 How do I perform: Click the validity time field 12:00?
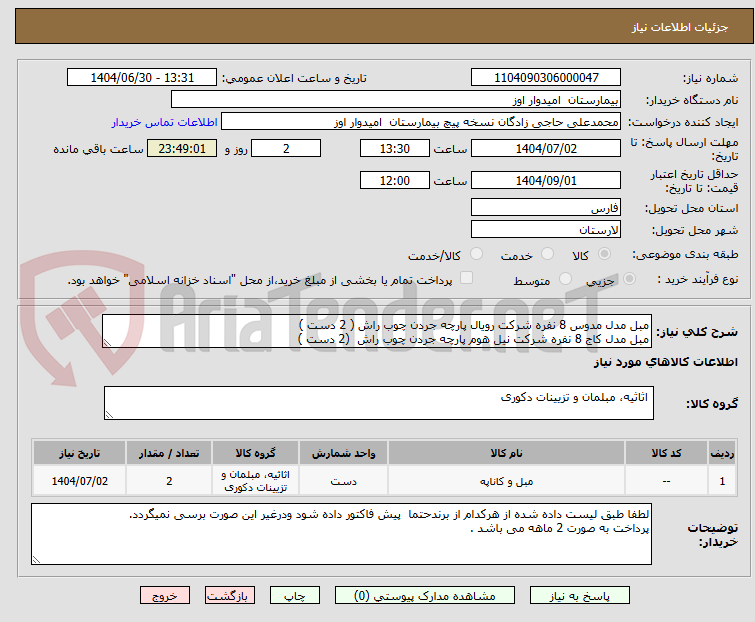click(x=394, y=180)
